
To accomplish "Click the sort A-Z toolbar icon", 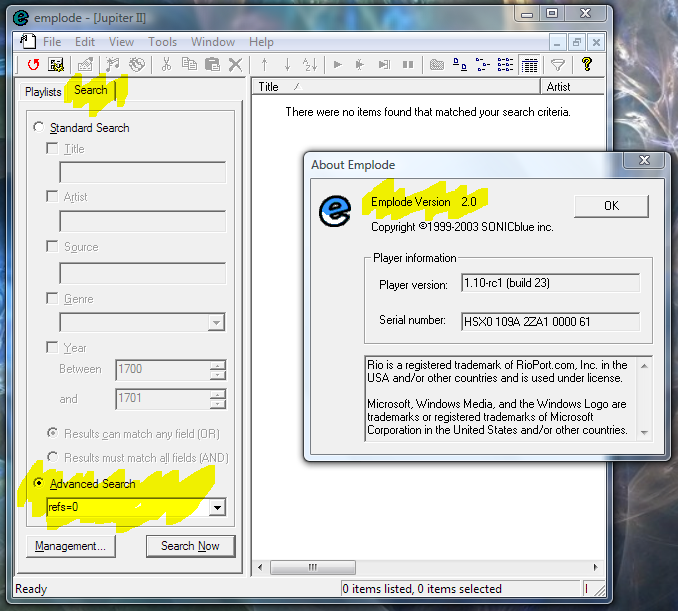I will tap(310, 65).
